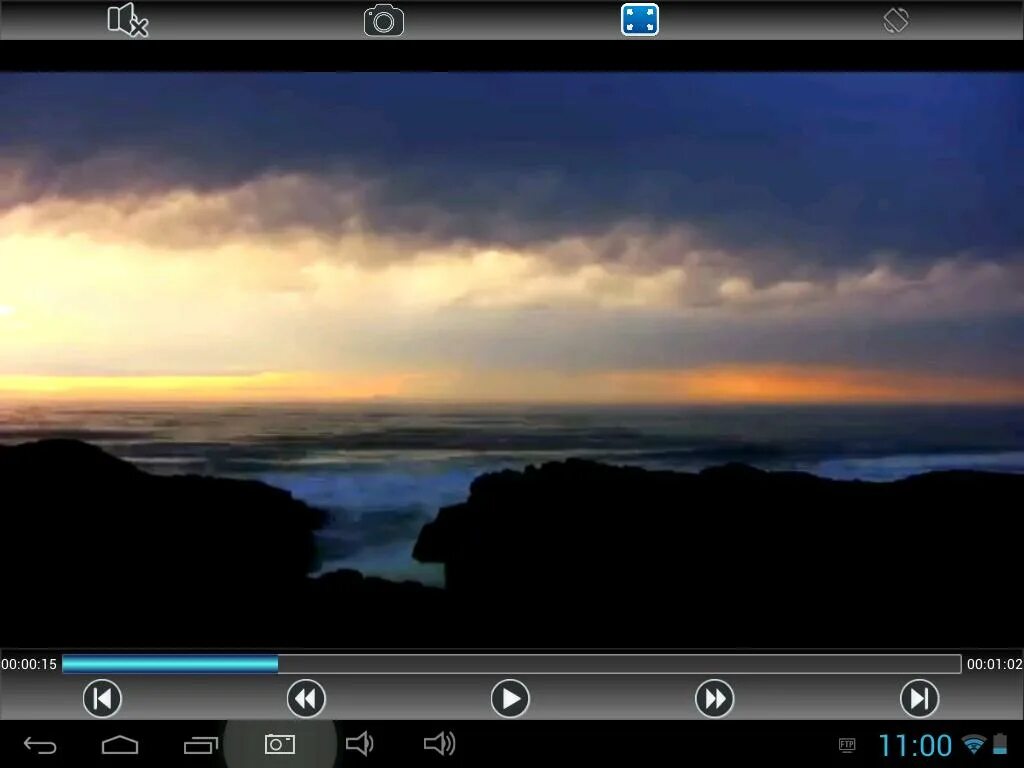Seek within the video progress bar
The width and height of the screenshot is (1024, 768).
[511, 664]
